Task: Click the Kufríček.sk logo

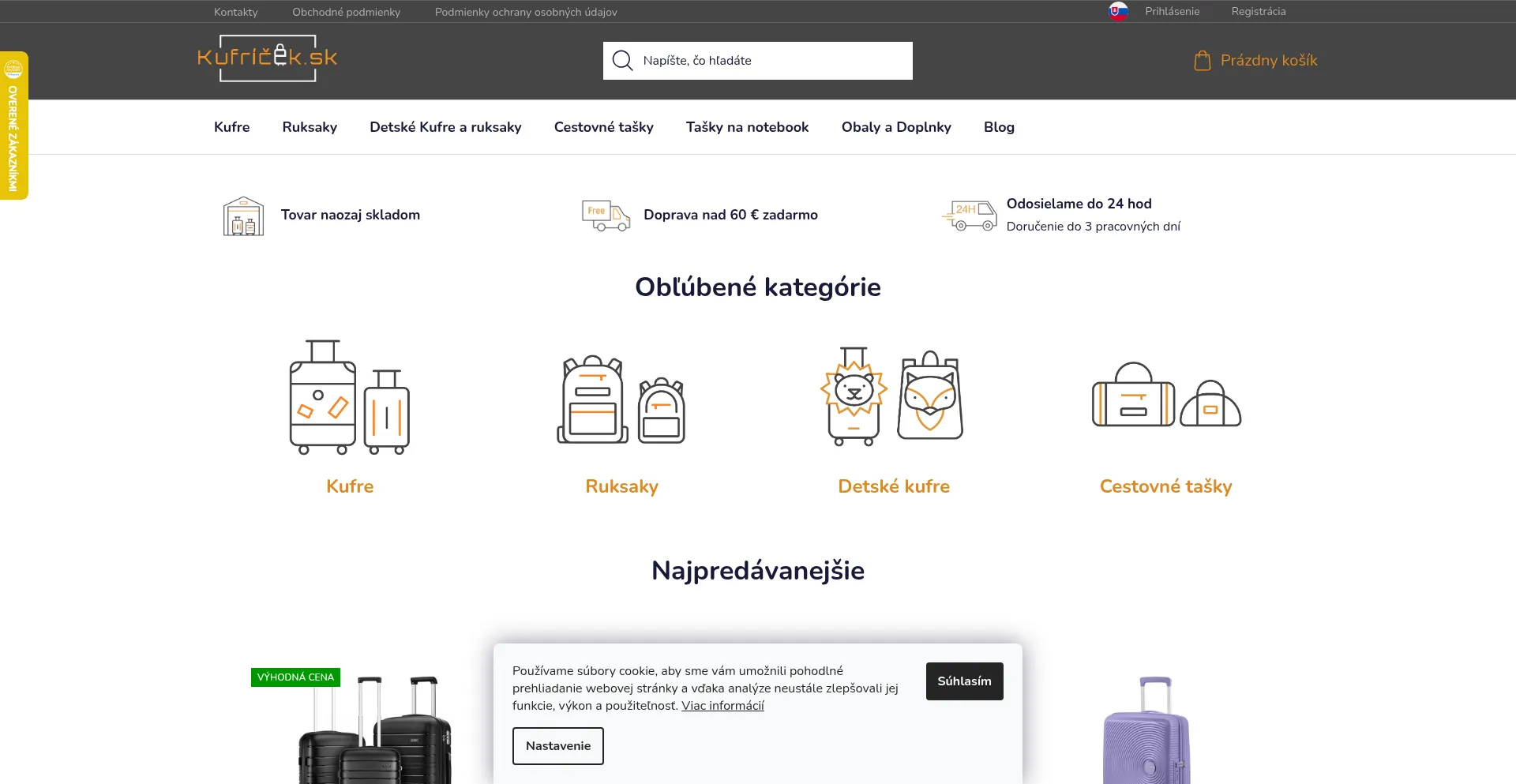Action: point(267,58)
